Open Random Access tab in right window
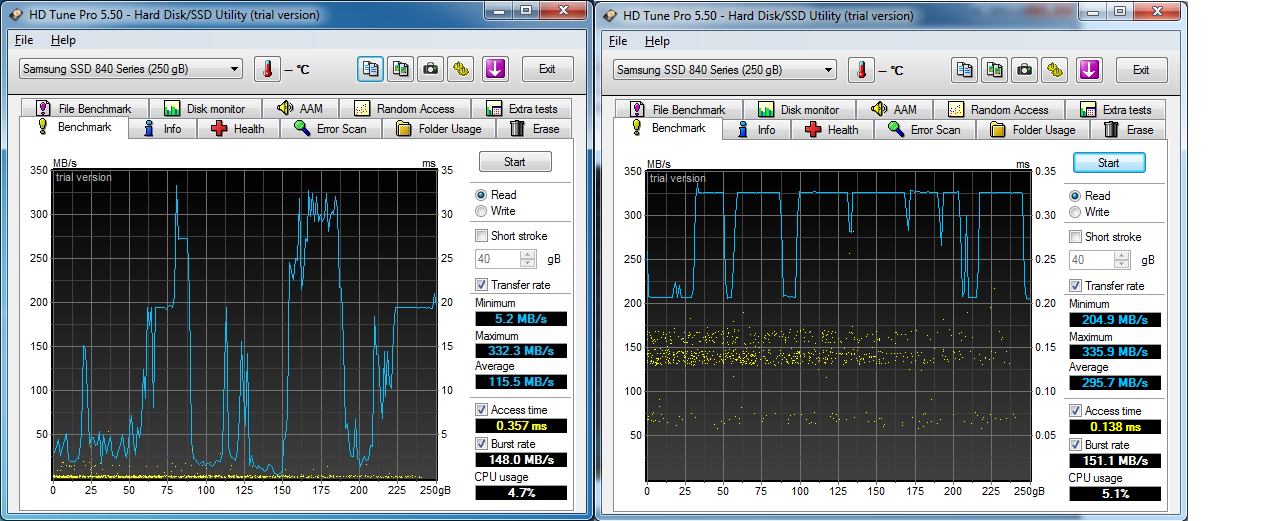The height and width of the screenshot is (521, 1275). point(999,109)
